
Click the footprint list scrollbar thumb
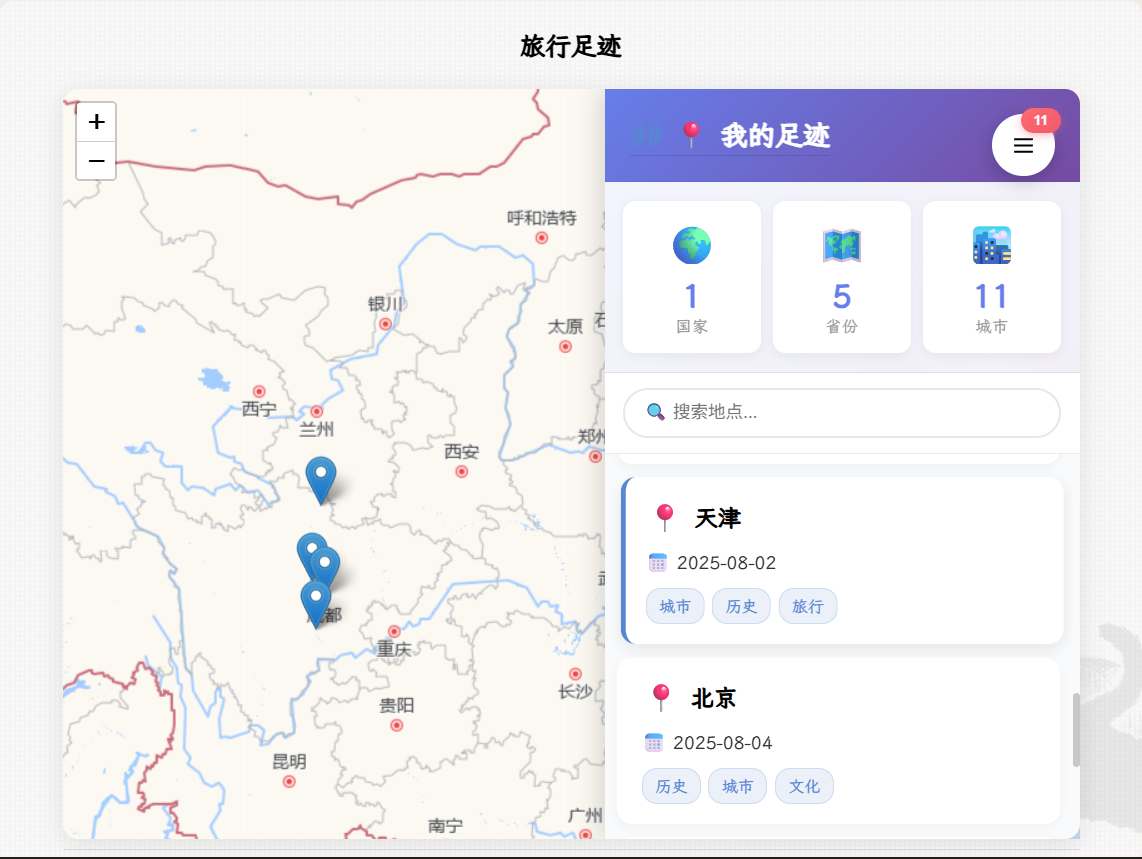[x=1076, y=730]
